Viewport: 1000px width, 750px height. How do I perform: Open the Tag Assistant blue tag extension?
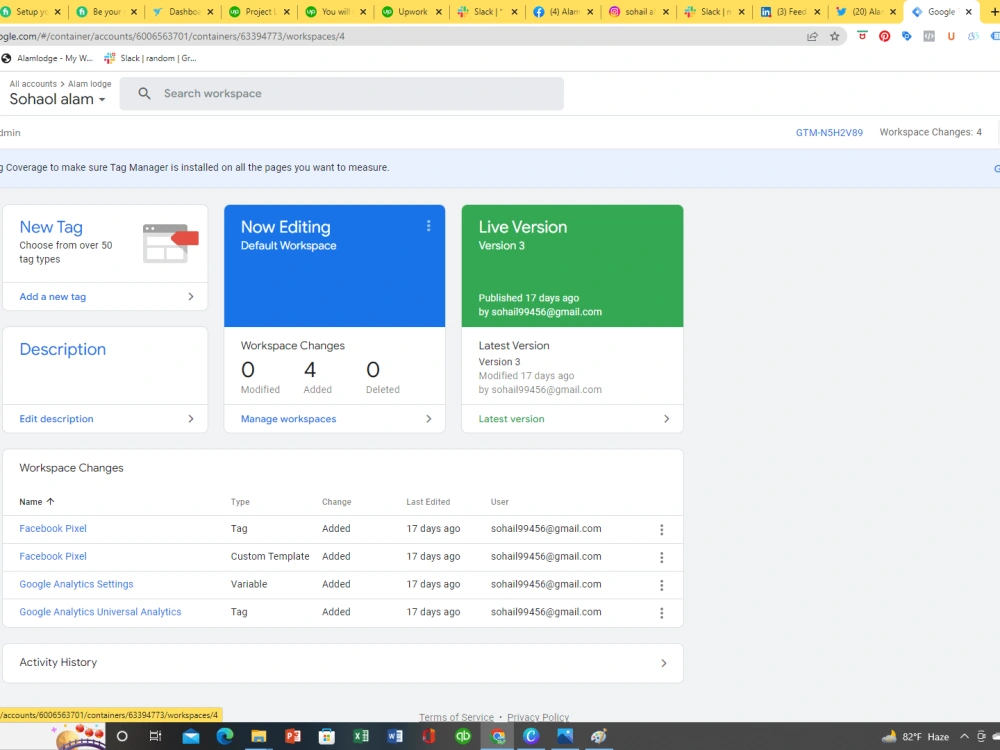coord(906,36)
